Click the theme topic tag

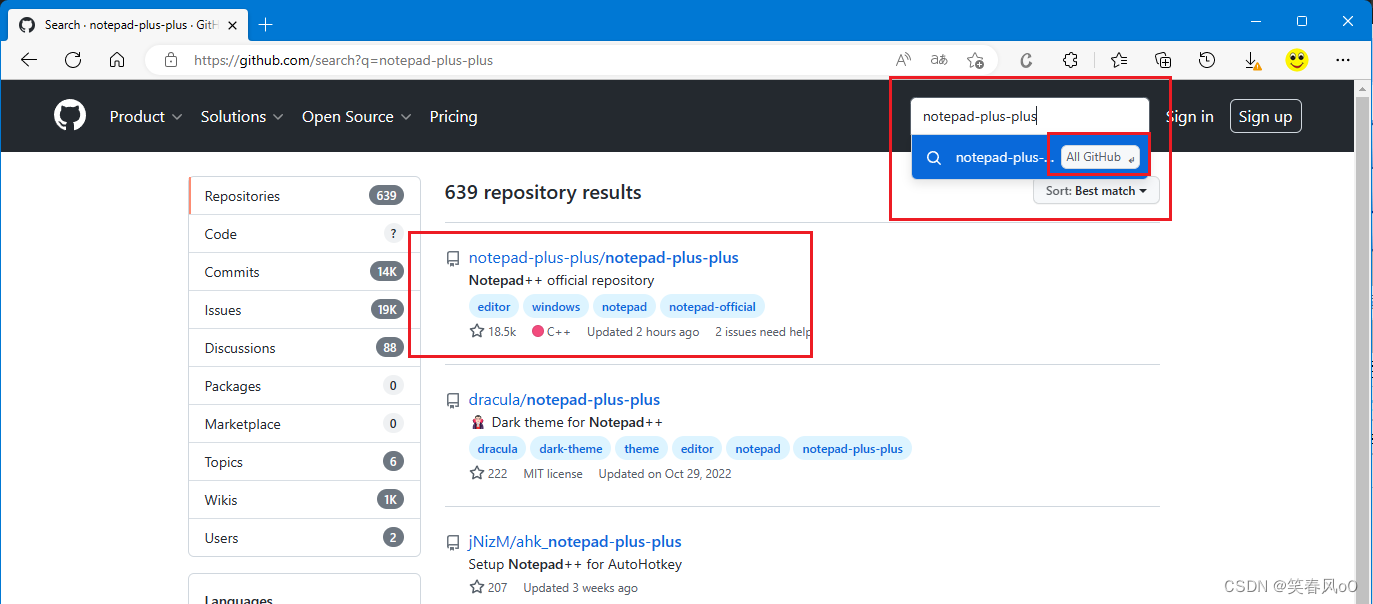pyautogui.click(x=642, y=449)
